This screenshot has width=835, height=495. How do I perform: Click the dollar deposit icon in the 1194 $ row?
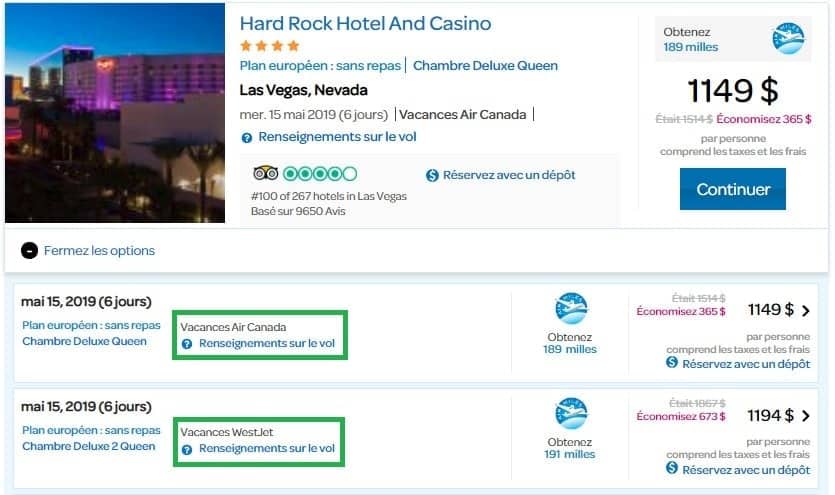tap(673, 468)
